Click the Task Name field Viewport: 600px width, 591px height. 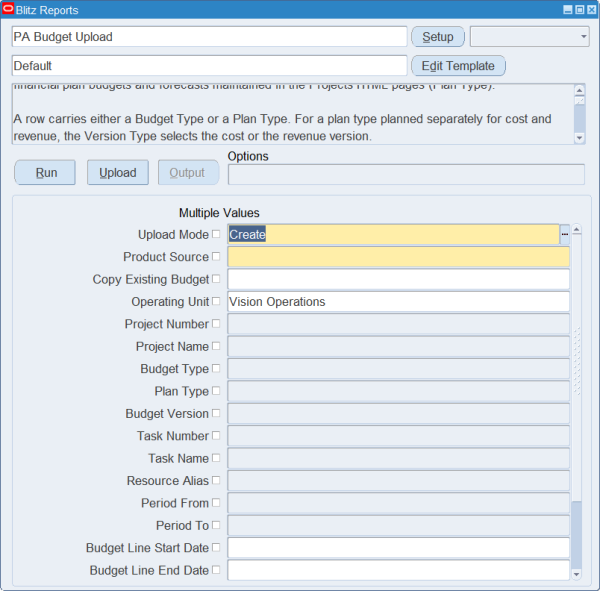[x=398, y=458]
